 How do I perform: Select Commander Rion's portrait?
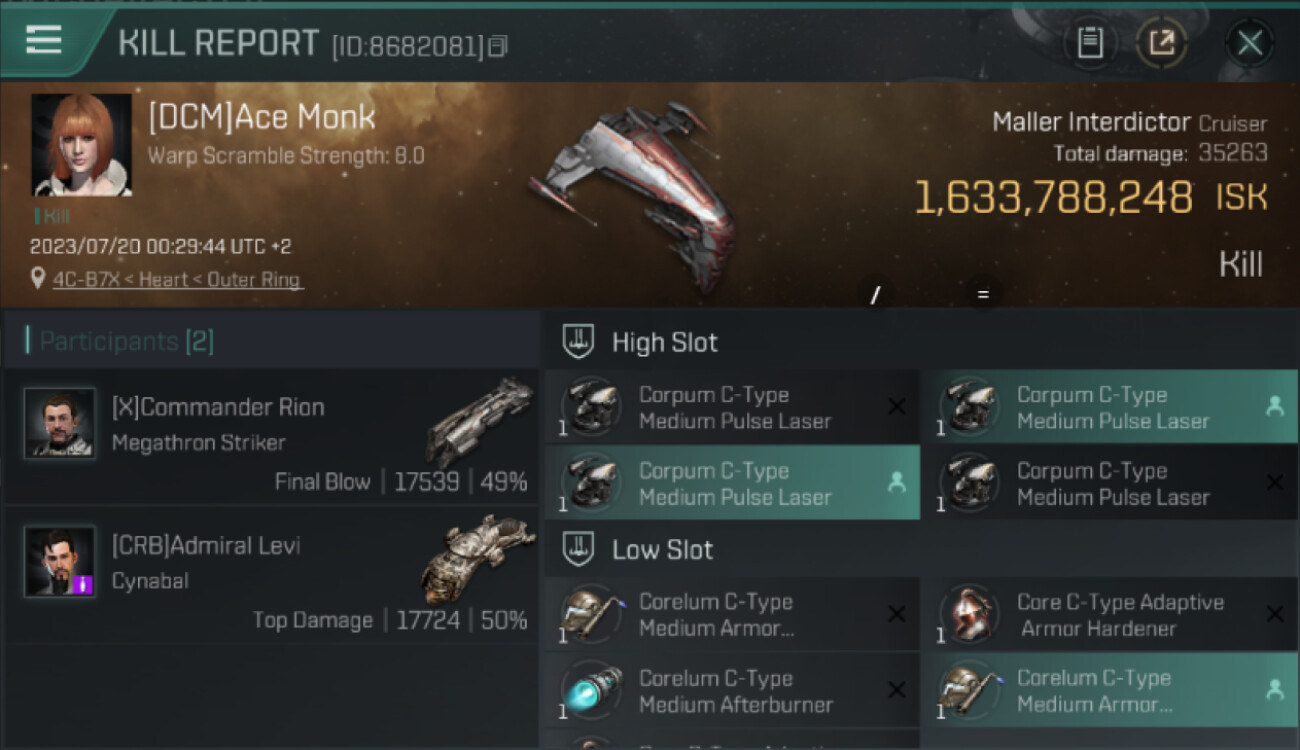point(60,423)
